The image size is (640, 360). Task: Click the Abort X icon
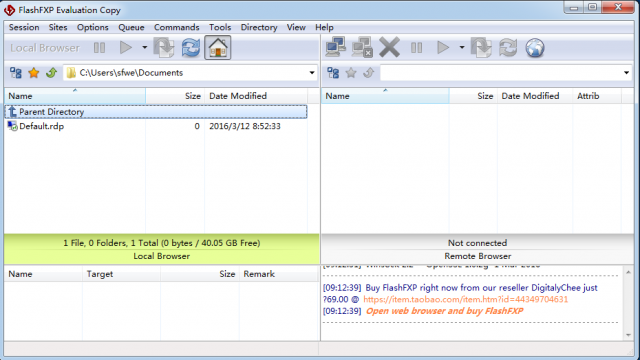(x=389, y=47)
